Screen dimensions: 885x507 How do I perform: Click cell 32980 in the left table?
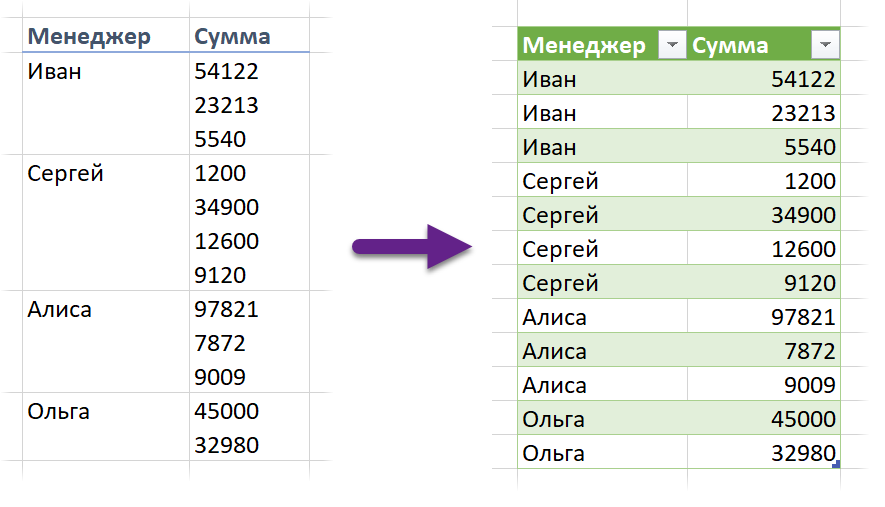point(227,445)
